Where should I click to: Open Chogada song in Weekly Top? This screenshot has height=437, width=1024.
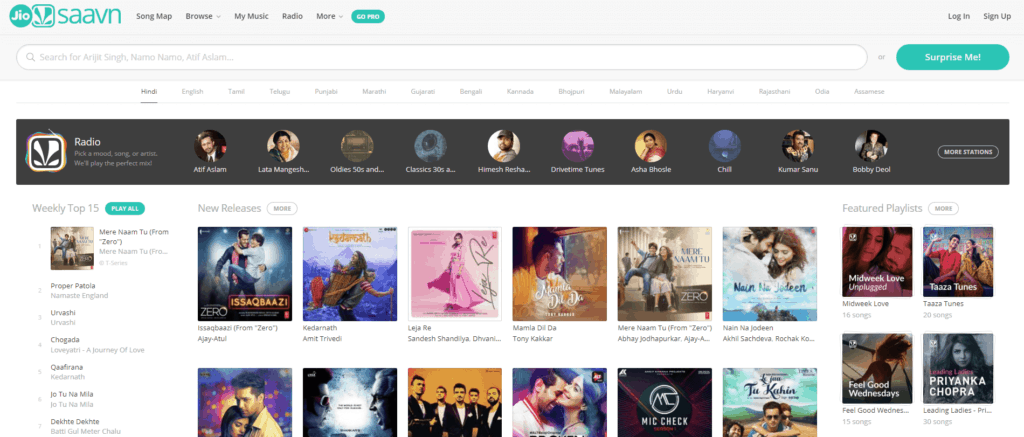[x=65, y=340]
